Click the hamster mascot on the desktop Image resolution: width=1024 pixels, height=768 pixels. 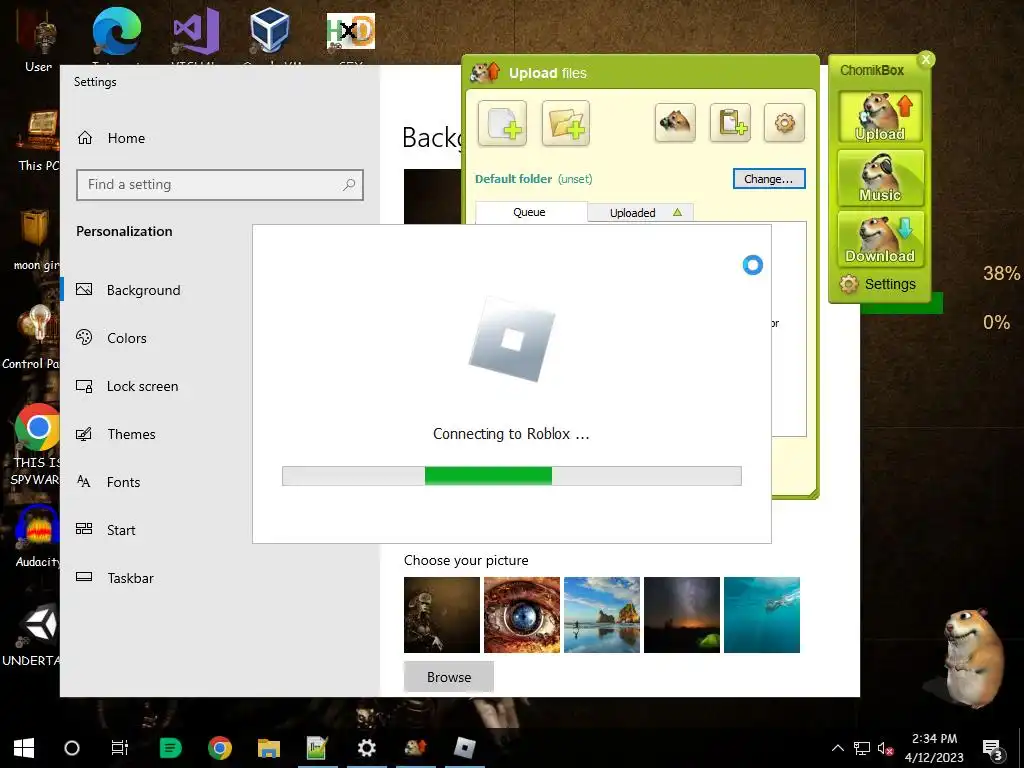971,658
